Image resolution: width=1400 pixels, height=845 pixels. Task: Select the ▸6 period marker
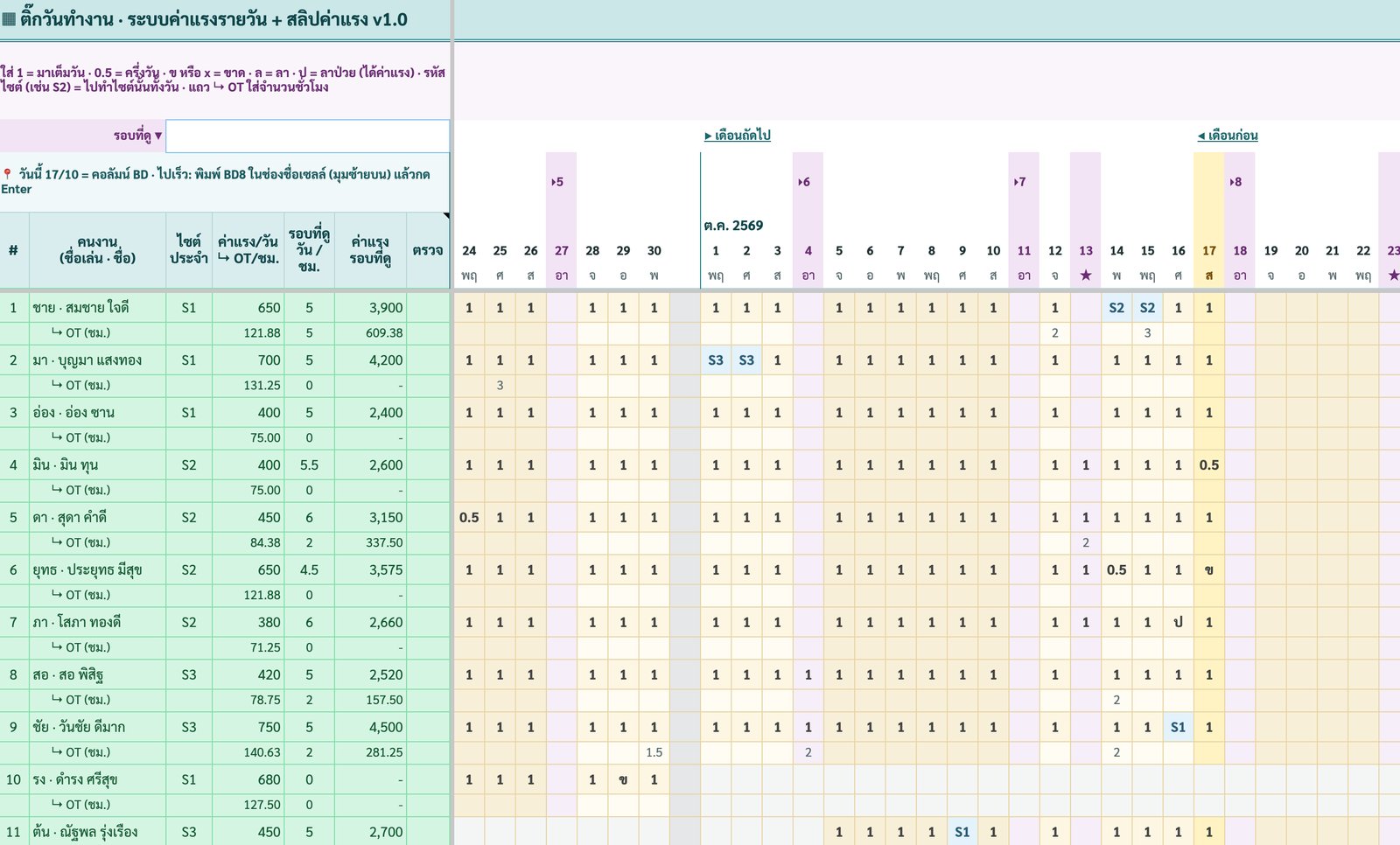(804, 182)
